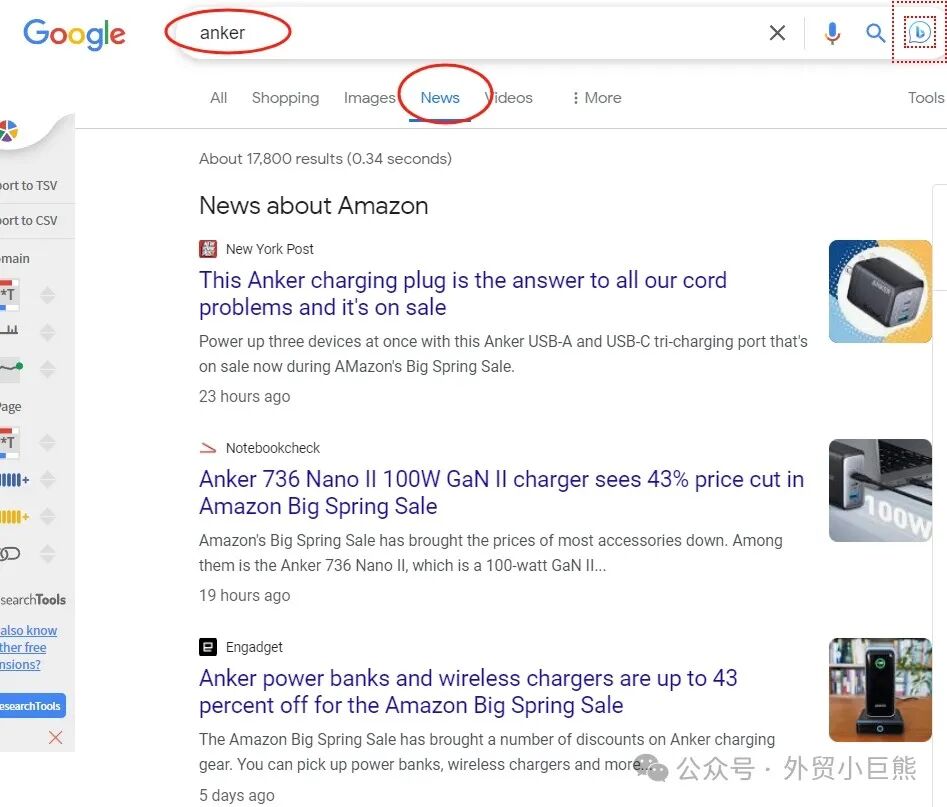Click the Amazon's Big Spring Sale snippet

pos(490,553)
